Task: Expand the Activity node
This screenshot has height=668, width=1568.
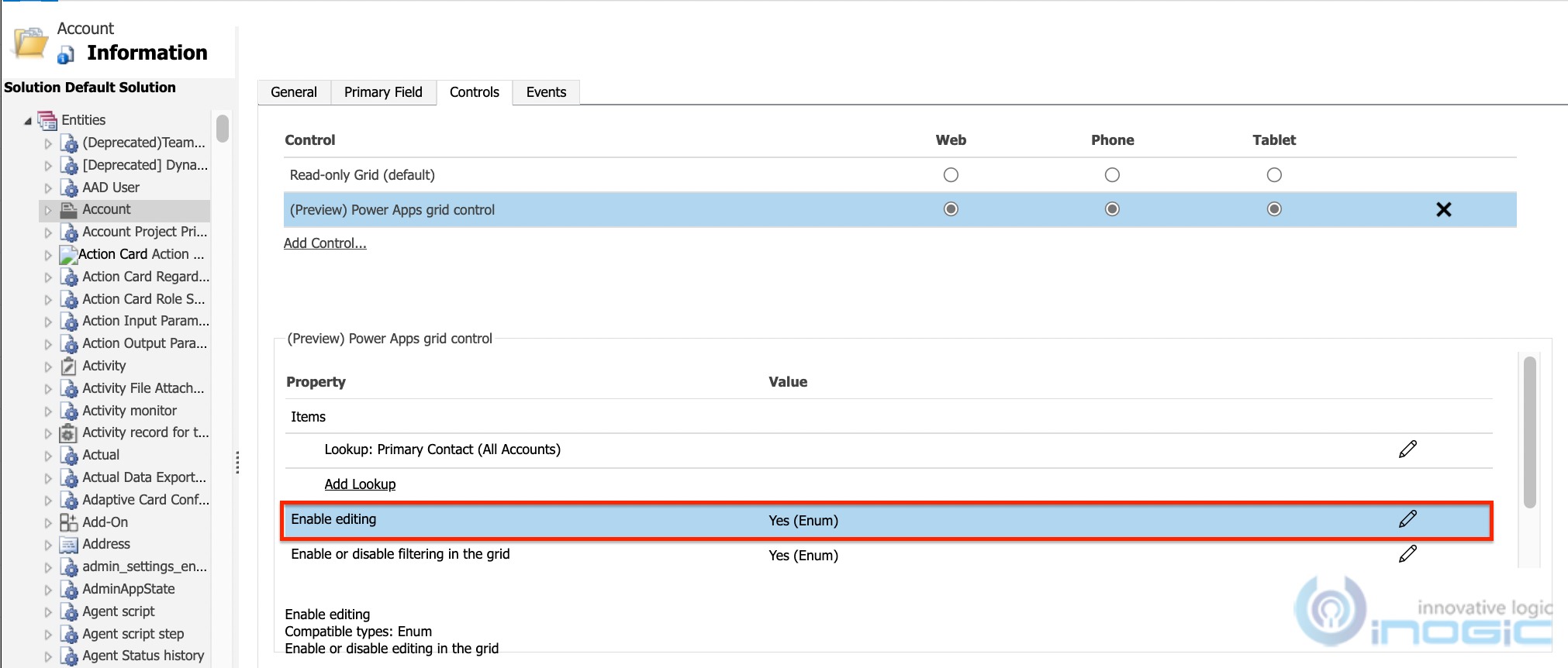Action: click(48, 367)
